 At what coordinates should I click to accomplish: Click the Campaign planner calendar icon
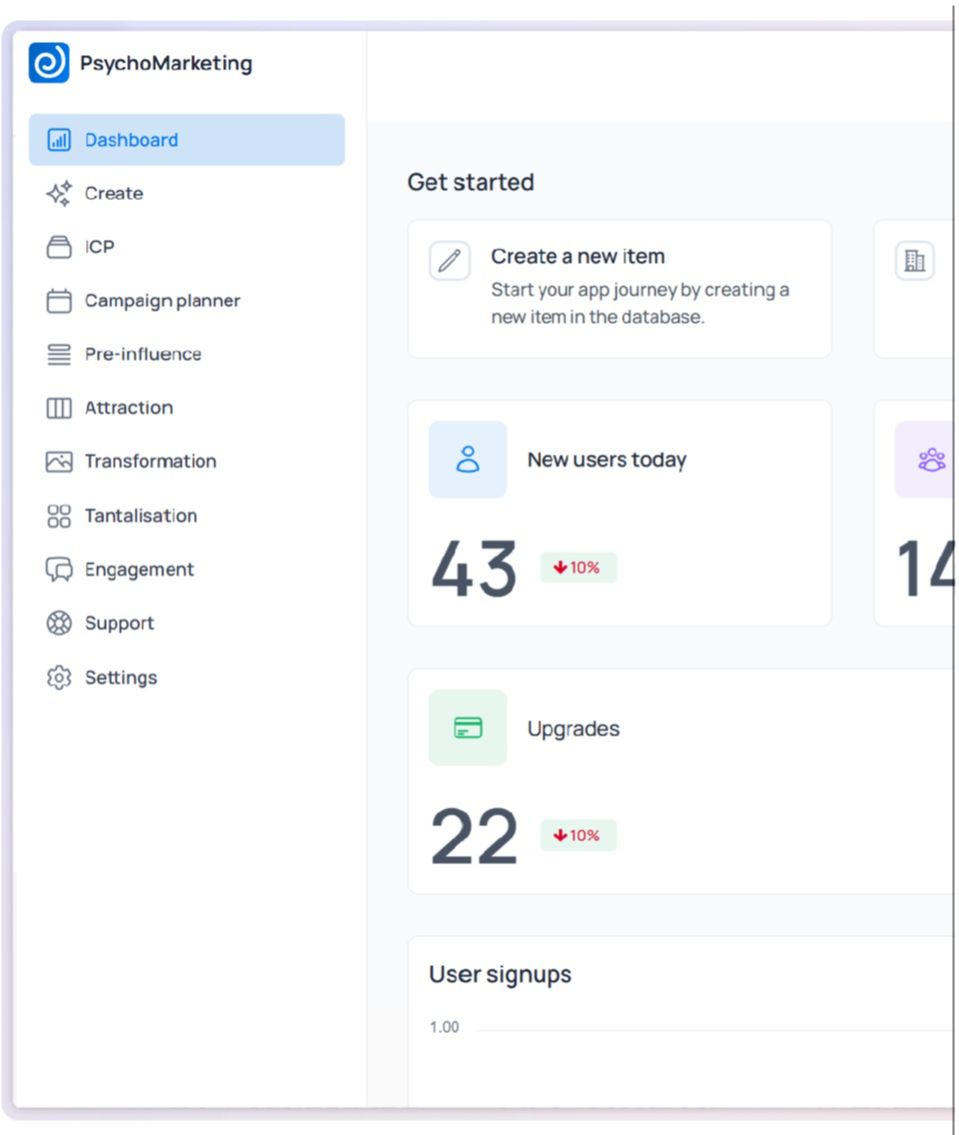pos(59,300)
